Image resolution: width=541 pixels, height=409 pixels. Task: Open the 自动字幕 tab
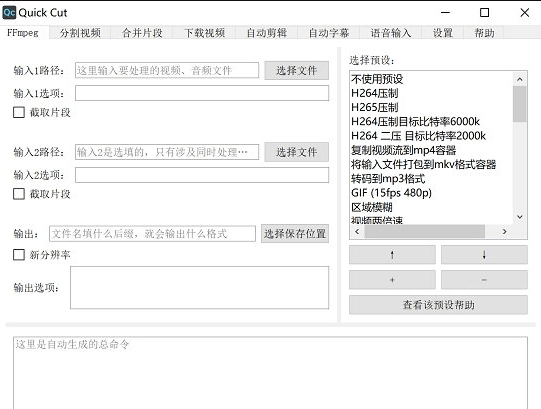329,33
